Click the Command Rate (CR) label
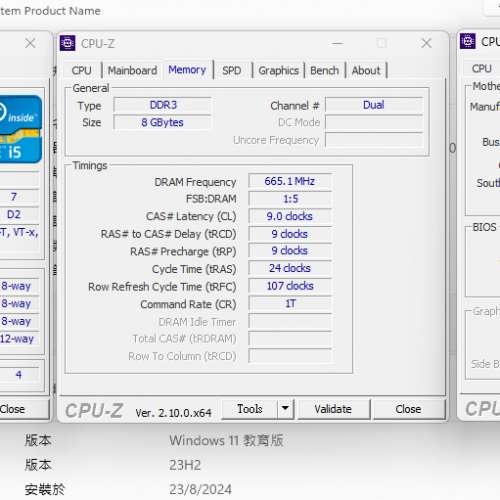Image resolution: width=500 pixels, height=500 pixels. click(x=188, y=304)
